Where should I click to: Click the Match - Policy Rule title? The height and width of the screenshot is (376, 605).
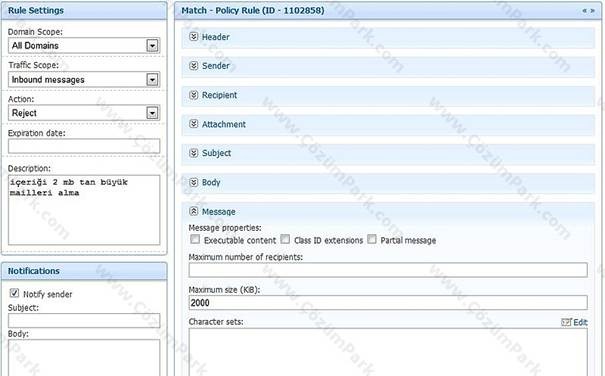[x=253, y=10]
